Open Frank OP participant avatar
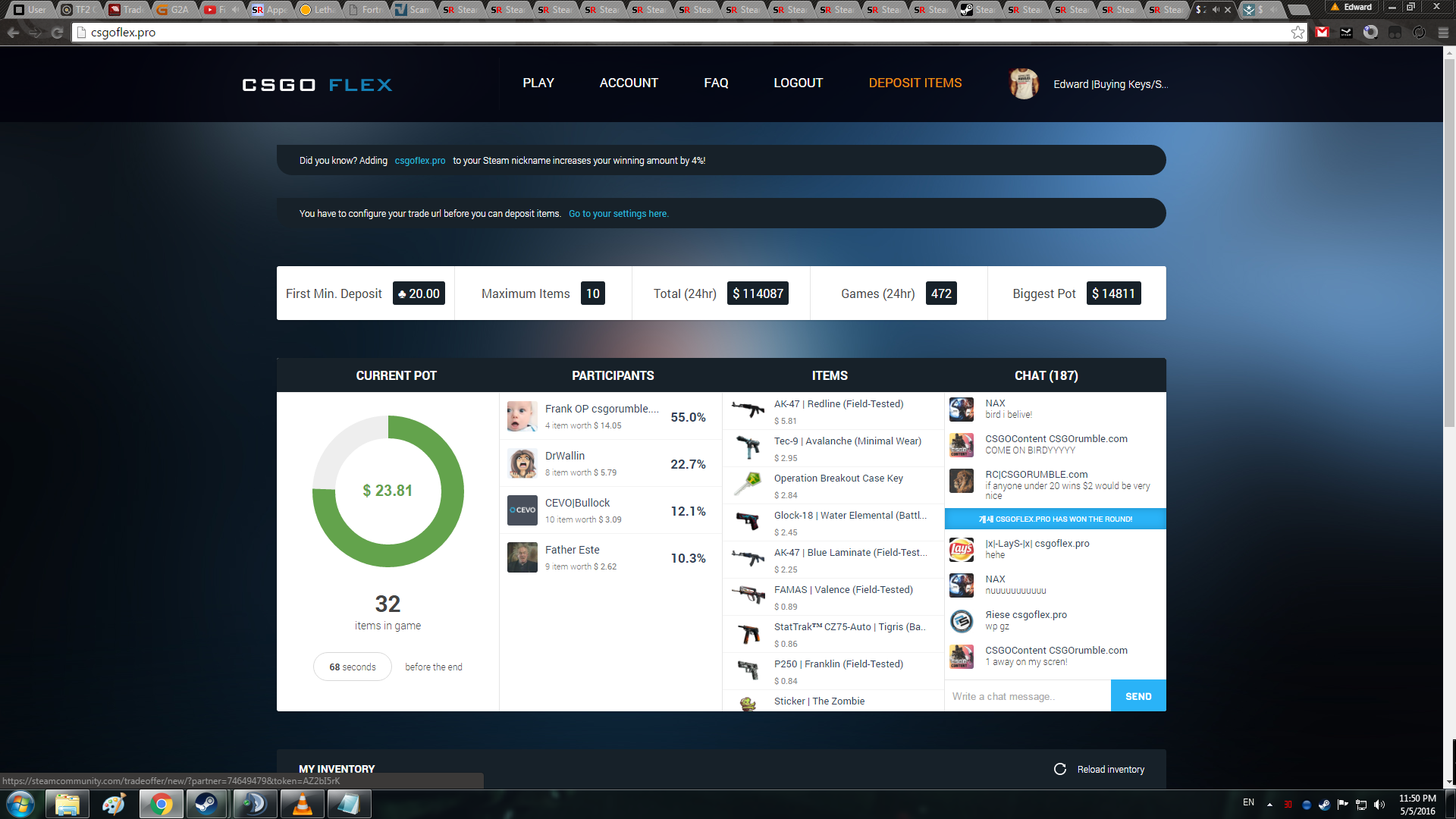1456x819 pixels. tap(522, 416)
